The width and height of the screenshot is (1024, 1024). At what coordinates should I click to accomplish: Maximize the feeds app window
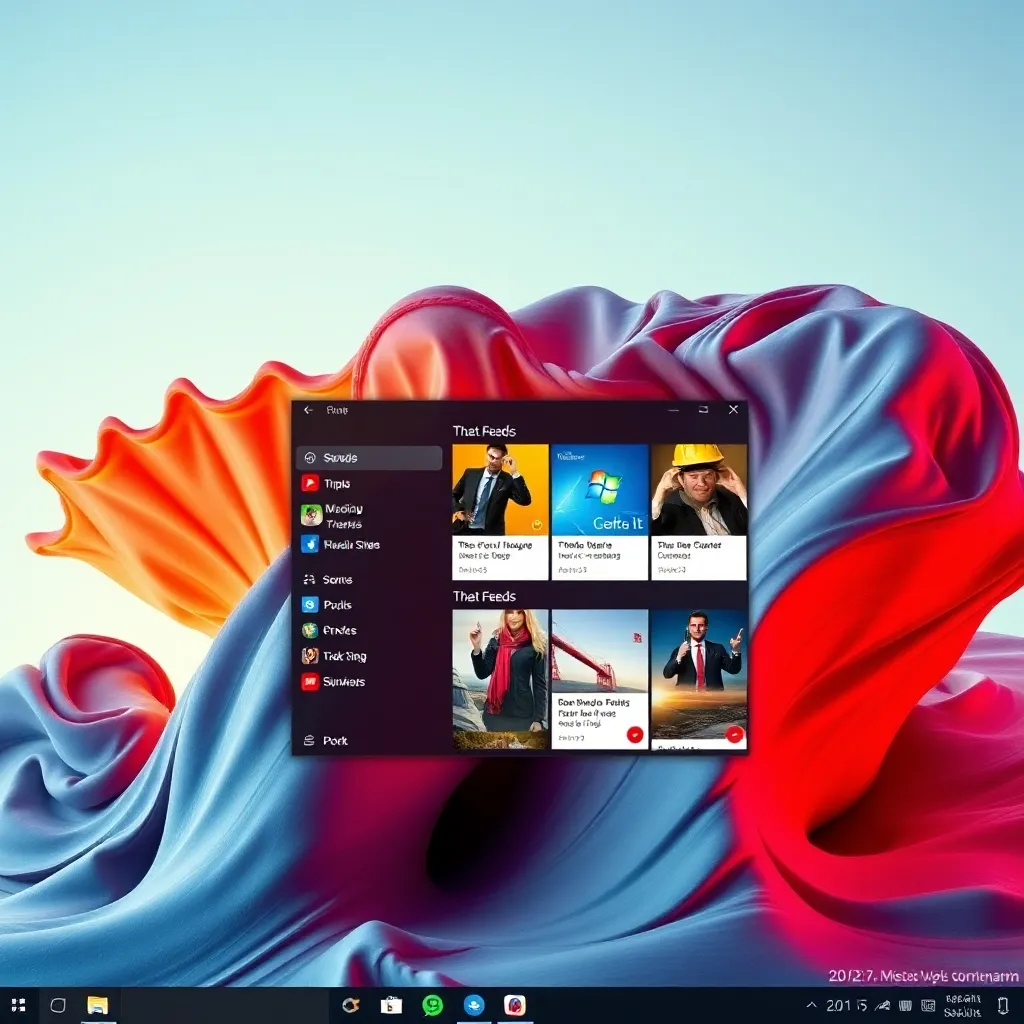(x=703, y=409)
